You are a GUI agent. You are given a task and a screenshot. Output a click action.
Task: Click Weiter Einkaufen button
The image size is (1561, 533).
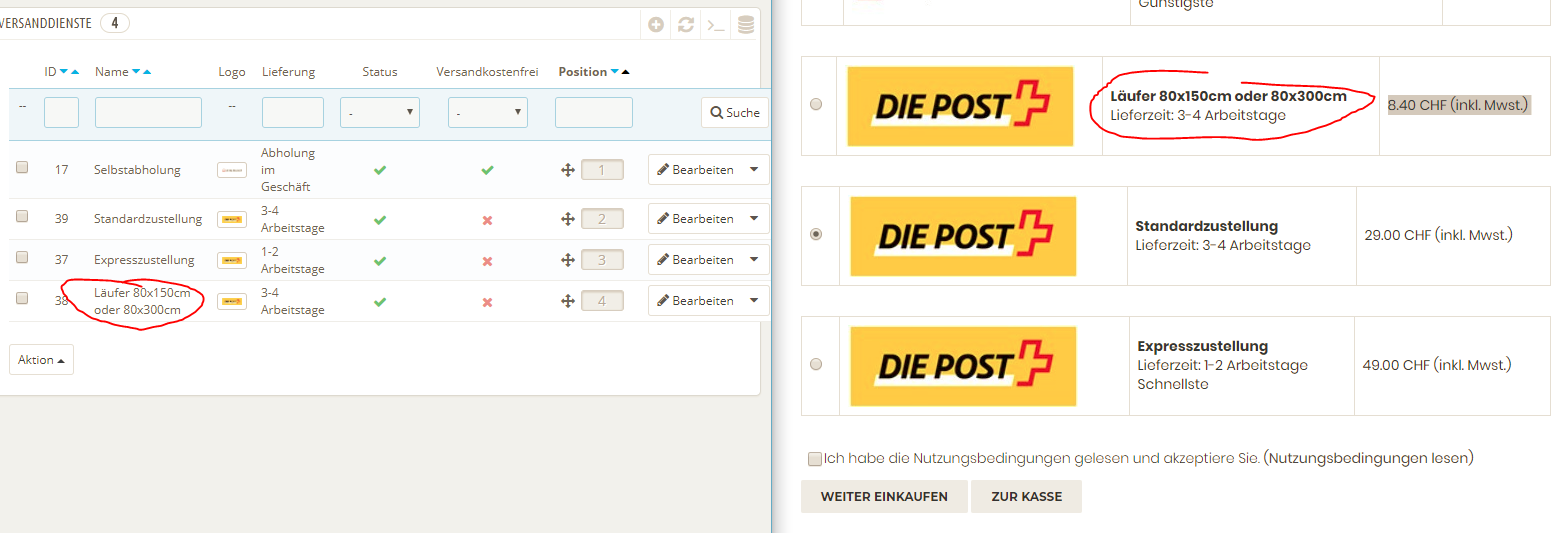[884, 497]
